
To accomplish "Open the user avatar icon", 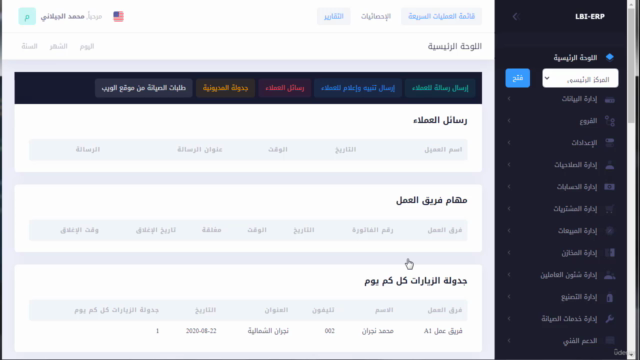I will (27, 16).
